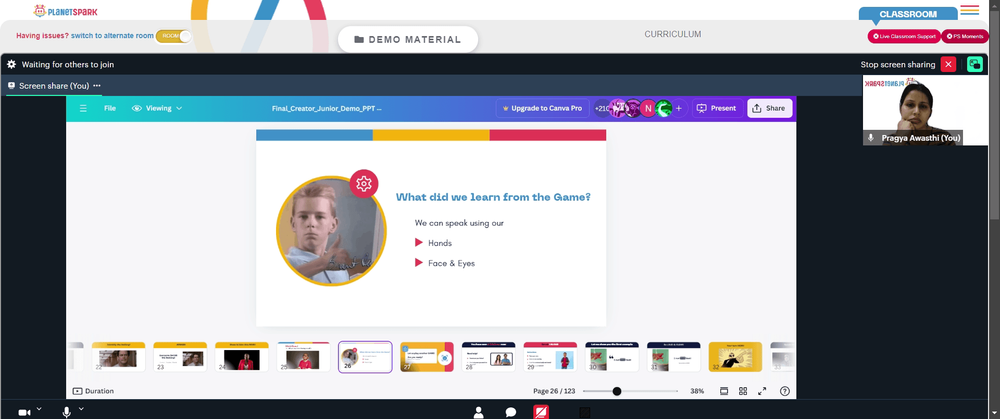Toggle the camera on or off
This screenshot has height=419, width=1000.
(x=24, y=413)
